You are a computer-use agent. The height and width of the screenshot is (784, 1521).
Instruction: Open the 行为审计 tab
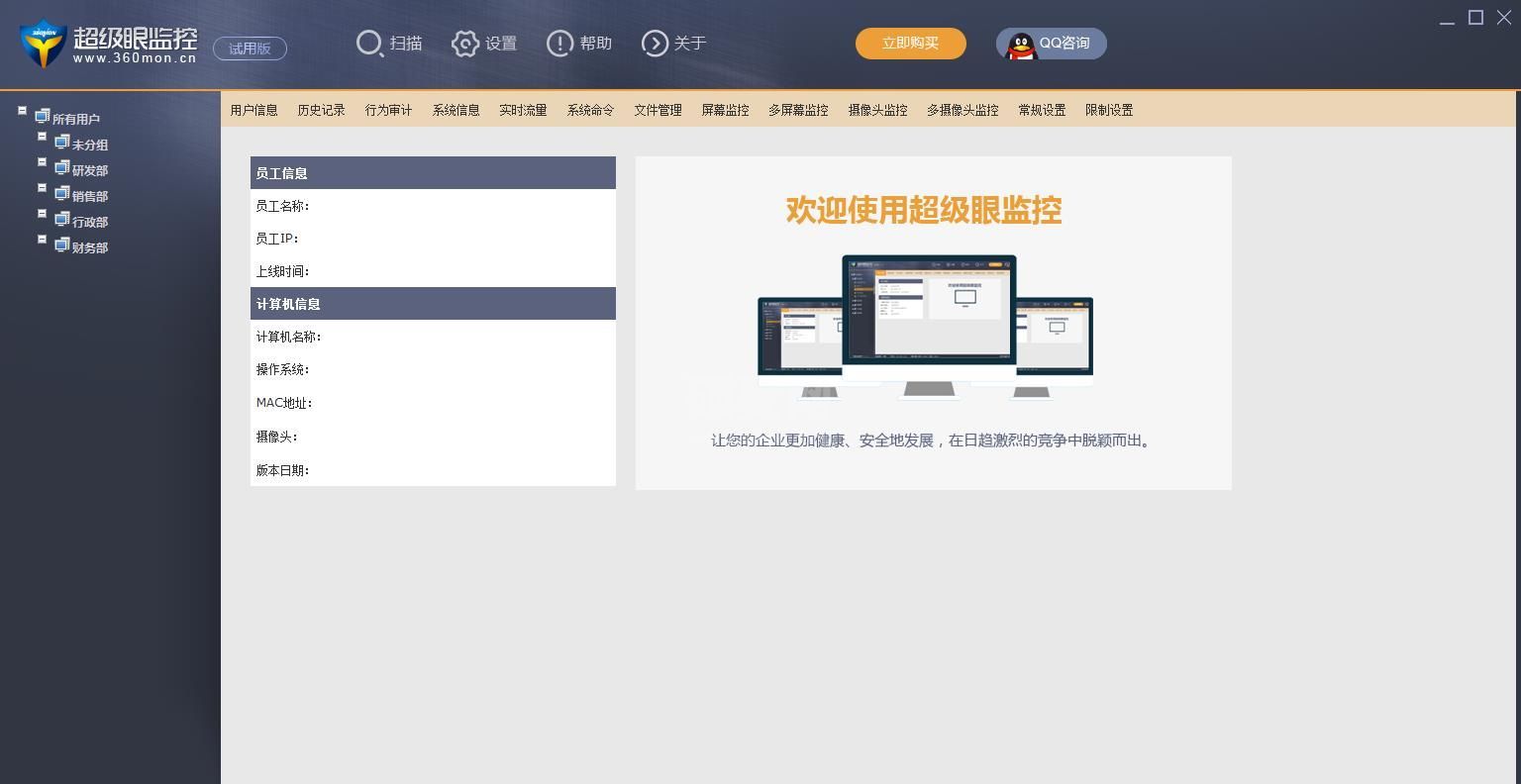pos(389,110)
